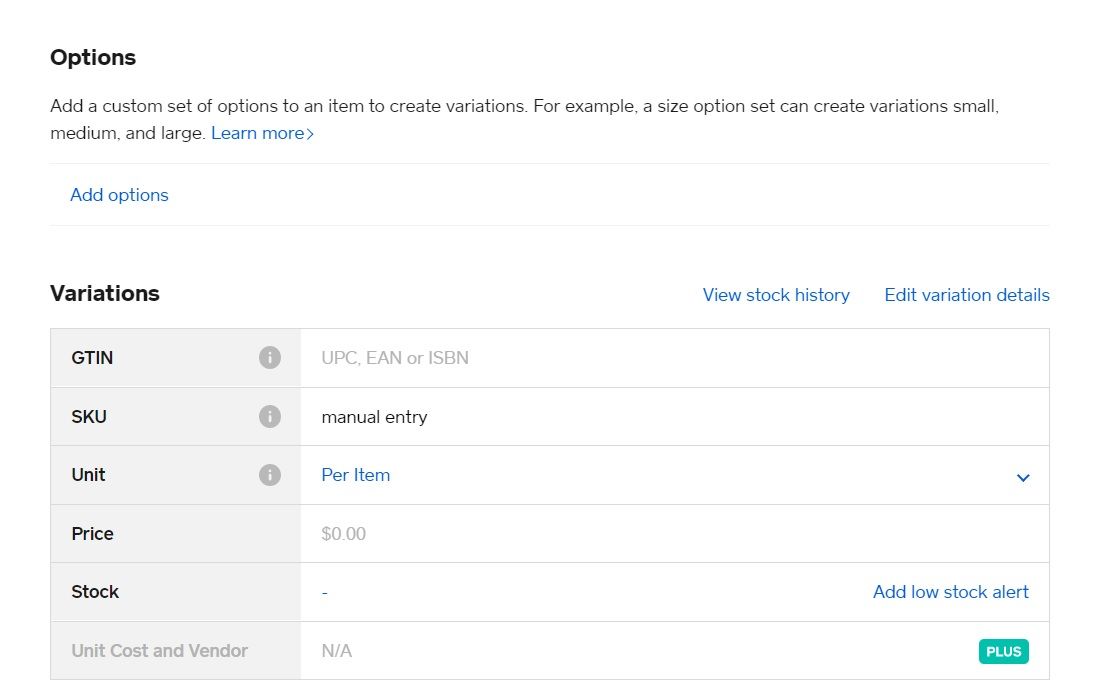Click the Stock value dash
The width and height of the screenshot is (1102, 695).
click(325, 592)
